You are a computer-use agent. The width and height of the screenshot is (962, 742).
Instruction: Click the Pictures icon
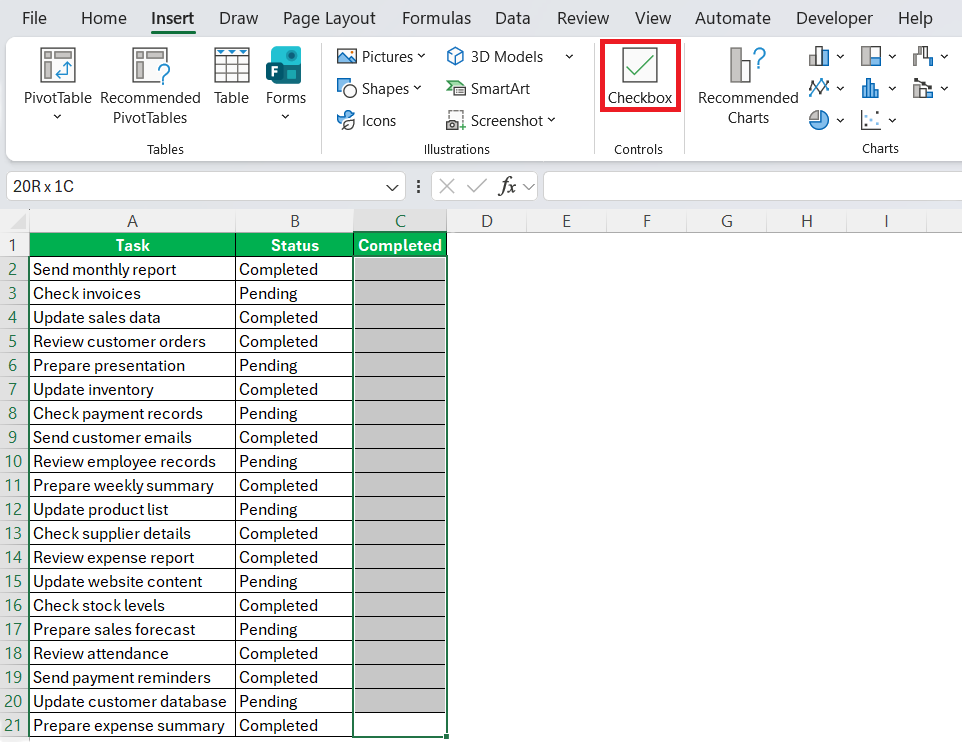click(x=347, y=56)
